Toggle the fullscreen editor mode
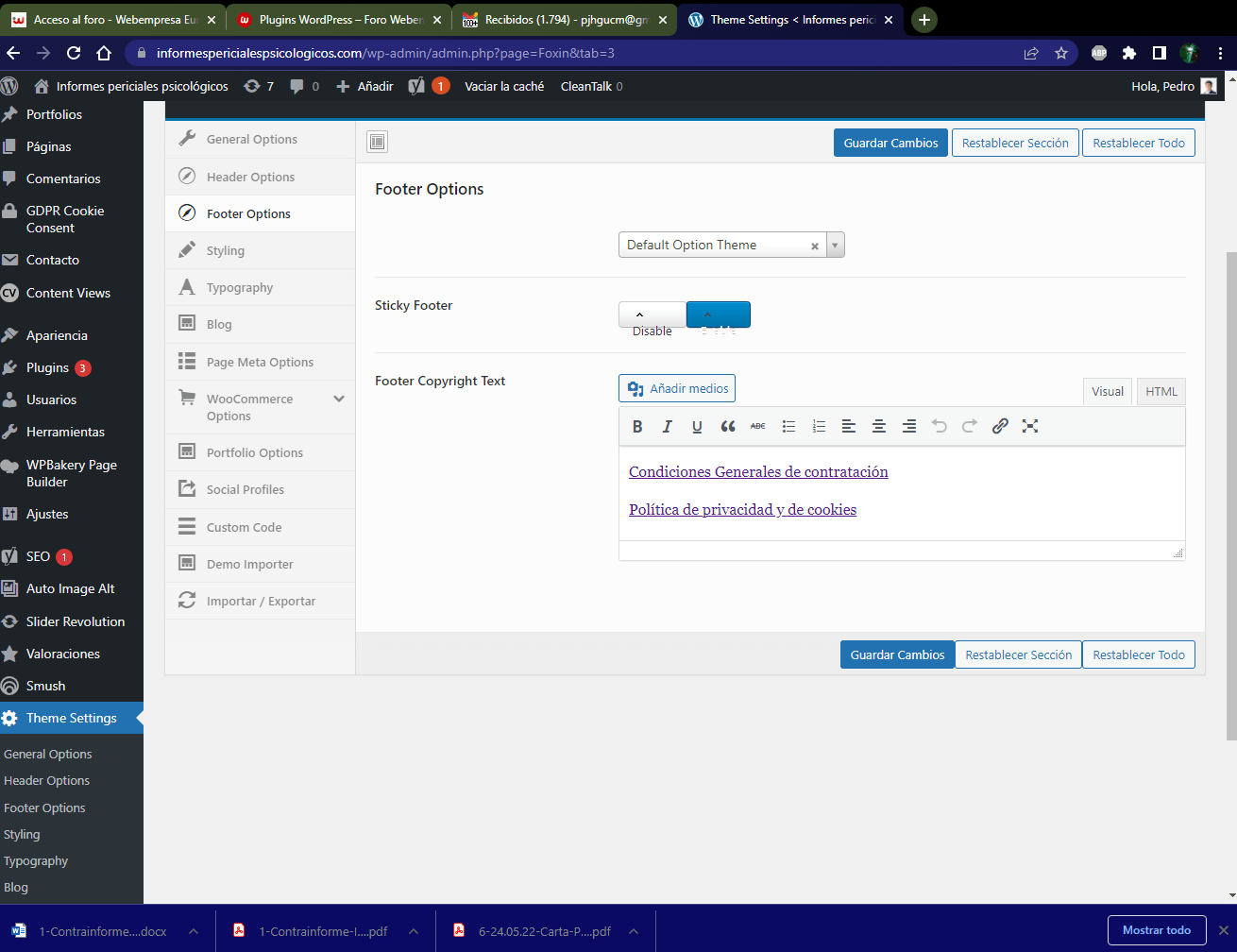 point(1030,426)
